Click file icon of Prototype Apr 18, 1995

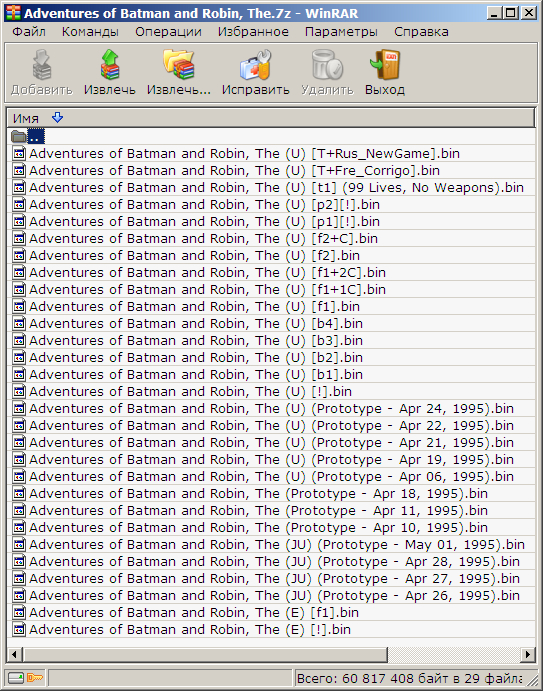19,494
